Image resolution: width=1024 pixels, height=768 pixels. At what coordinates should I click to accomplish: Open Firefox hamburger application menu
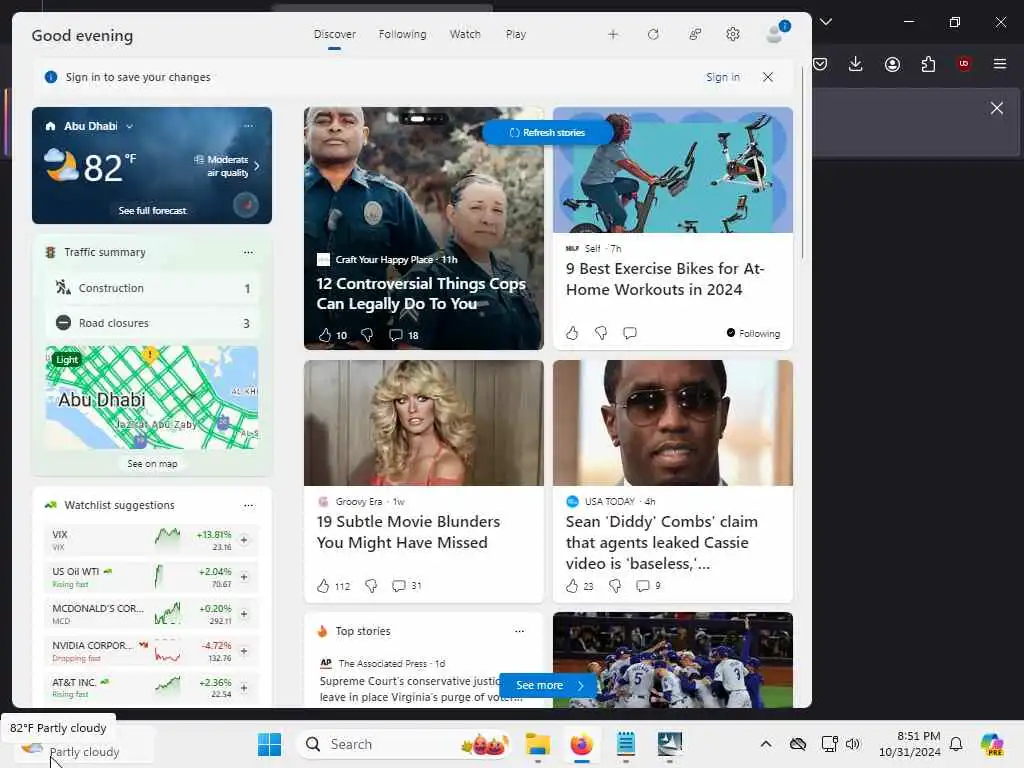pyautogui.click(x=1000, y=63)
